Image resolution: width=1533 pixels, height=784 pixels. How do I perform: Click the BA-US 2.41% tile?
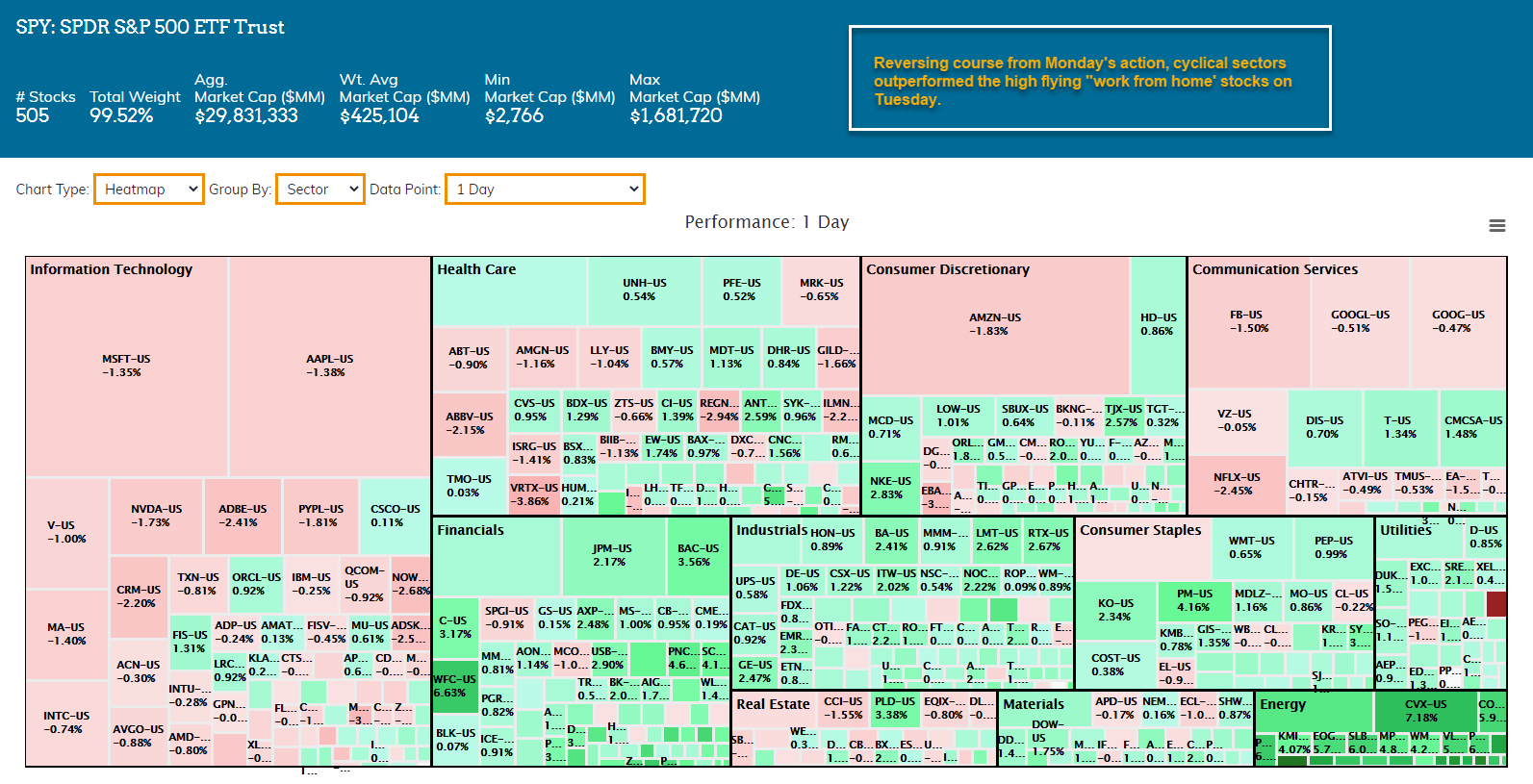(892, 540)
